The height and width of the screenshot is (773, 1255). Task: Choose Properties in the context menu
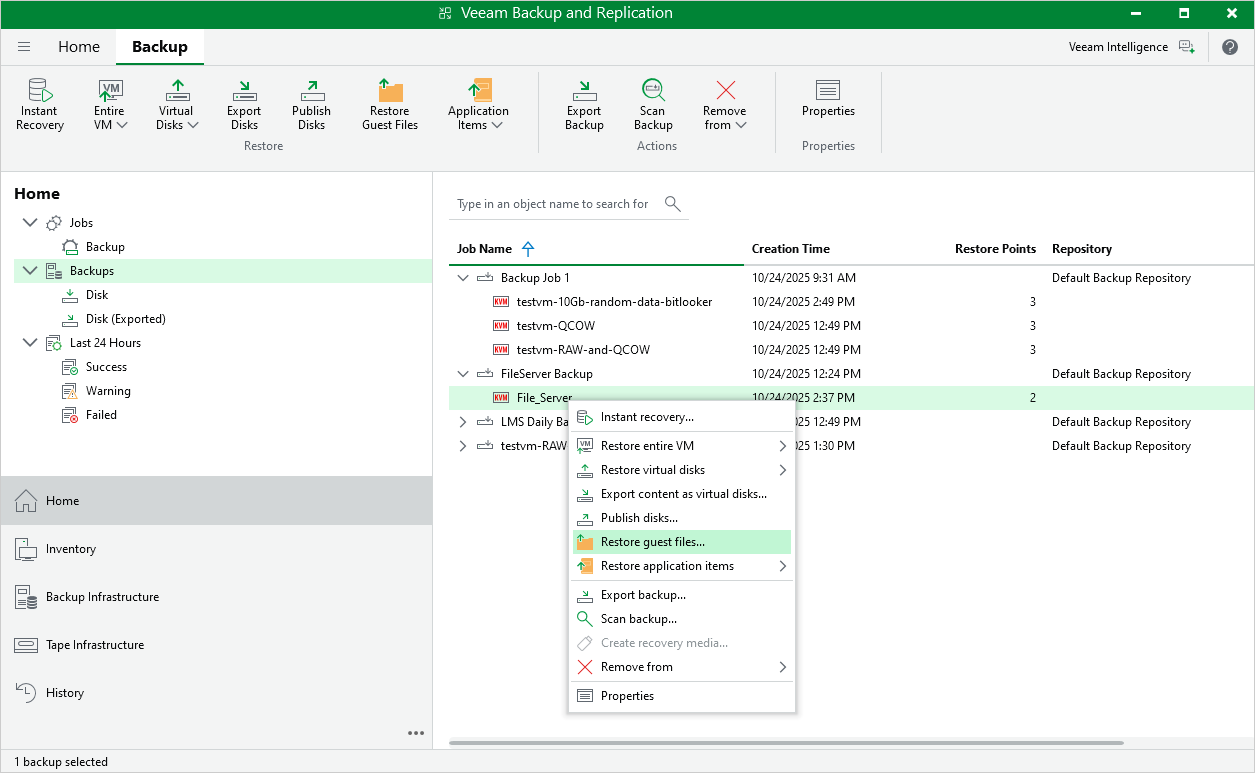coord(682,696)
